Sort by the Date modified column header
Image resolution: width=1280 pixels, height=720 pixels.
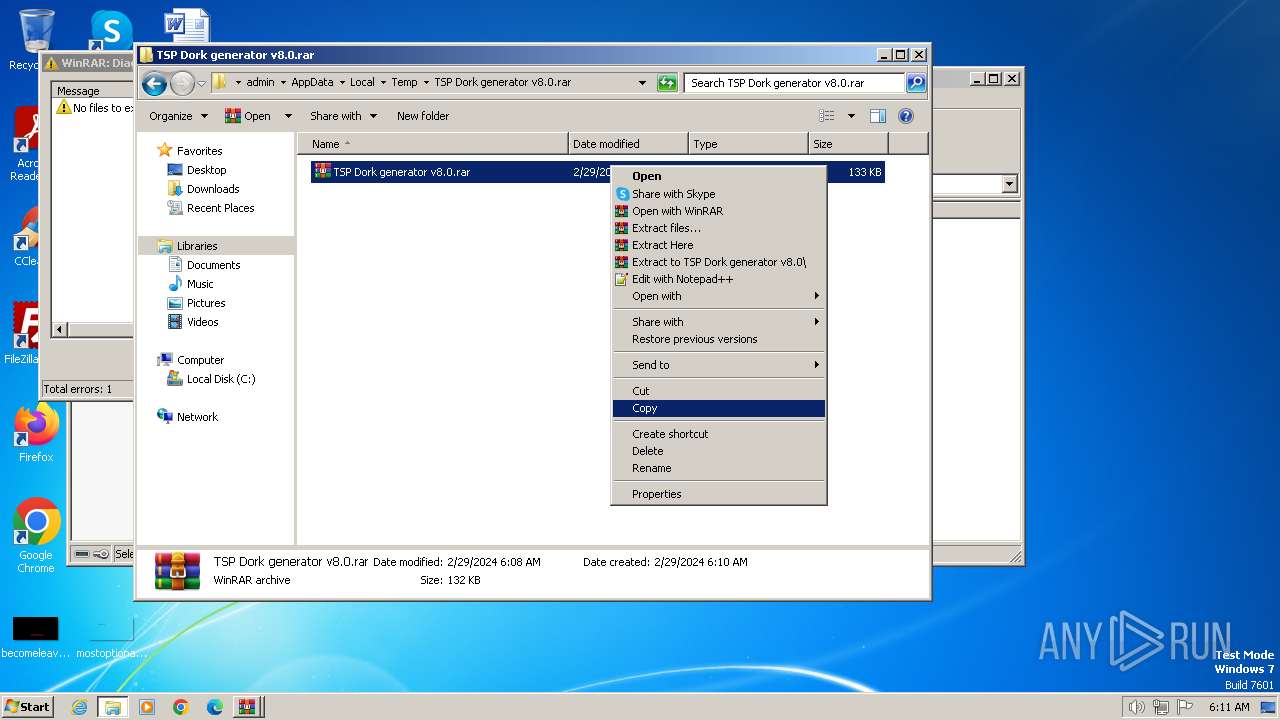pos(628,144)
